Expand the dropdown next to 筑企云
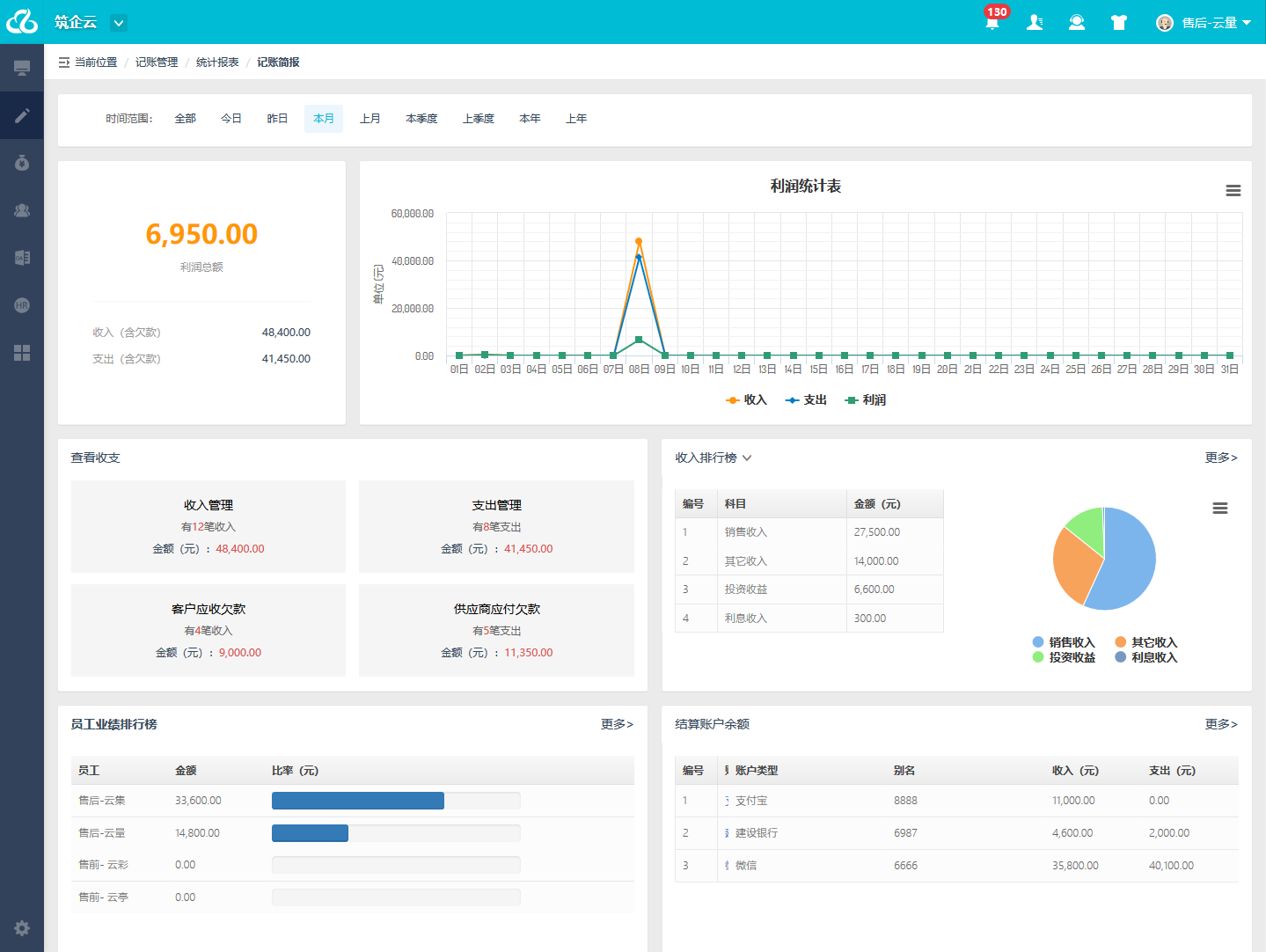The width and height of the screenshot is (1266, 952). tap(119, 23)
